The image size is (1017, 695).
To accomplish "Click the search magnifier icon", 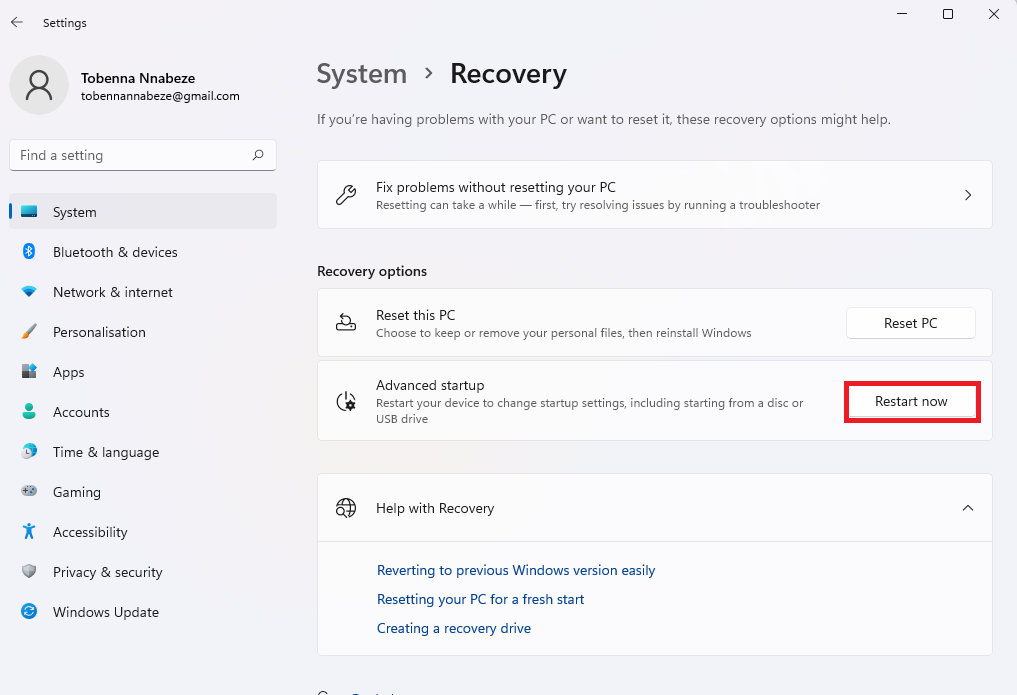I will pos(258,155).
